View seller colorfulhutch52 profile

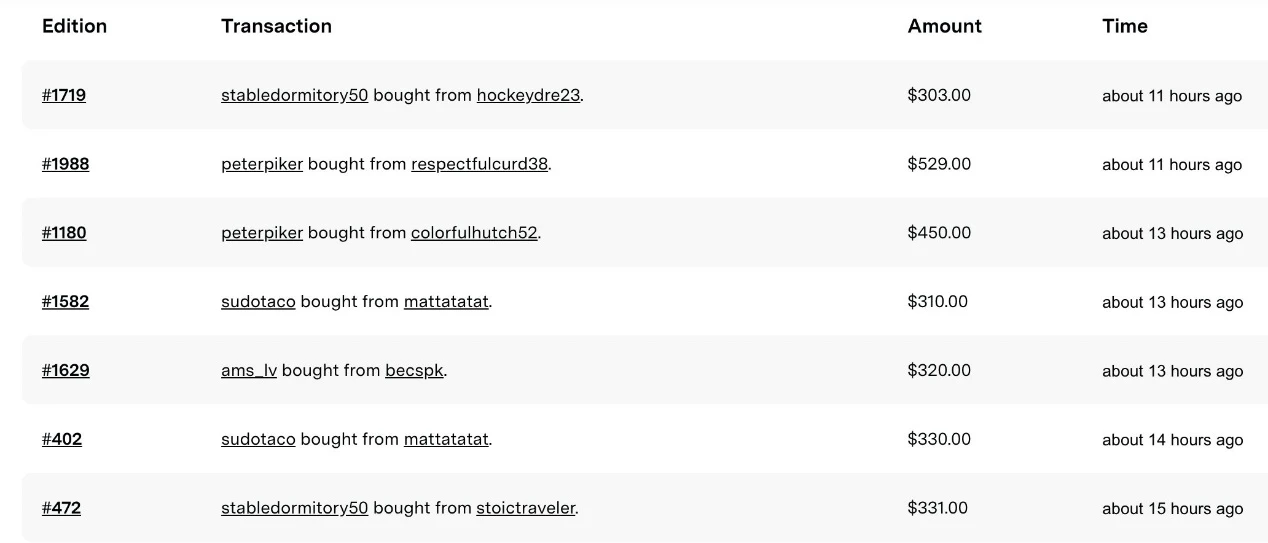[x=474, y=233]
